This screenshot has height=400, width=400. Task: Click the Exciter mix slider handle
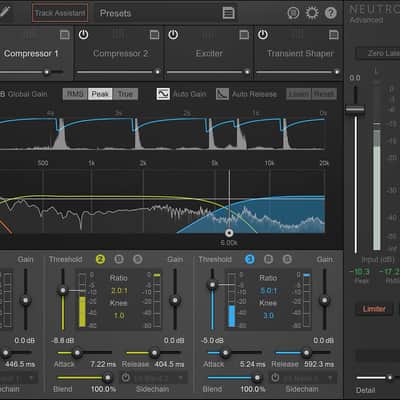coord(247,72)
